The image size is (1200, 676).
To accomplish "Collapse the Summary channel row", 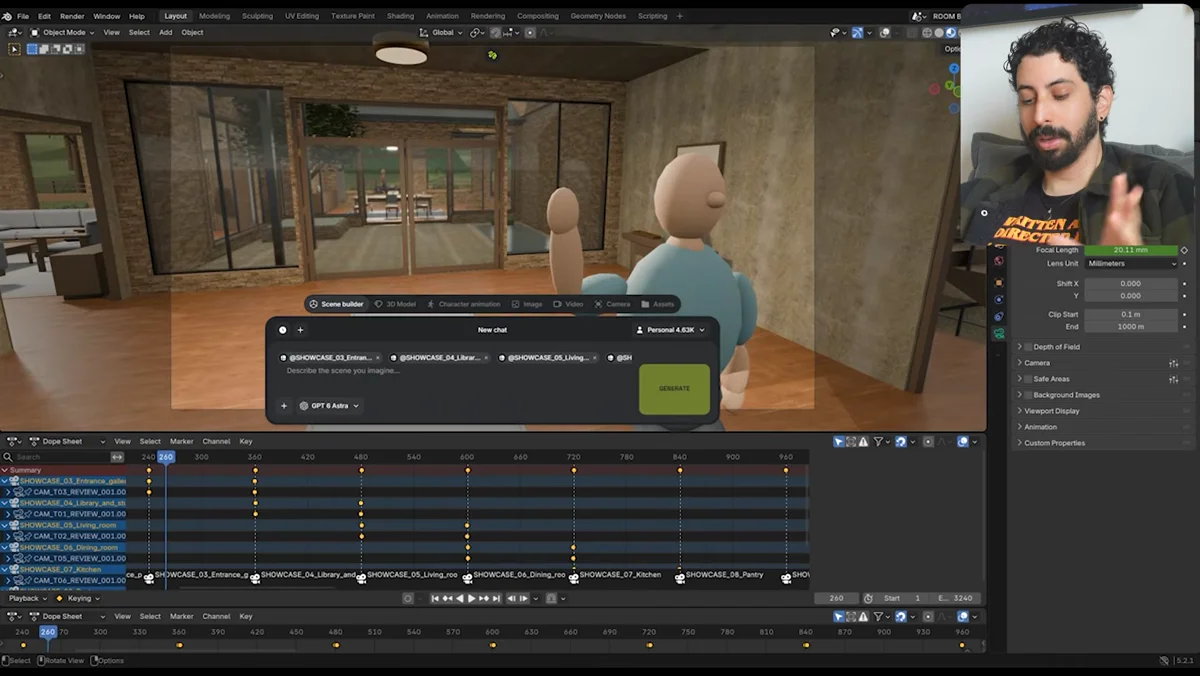I will [x=4, y=470].
